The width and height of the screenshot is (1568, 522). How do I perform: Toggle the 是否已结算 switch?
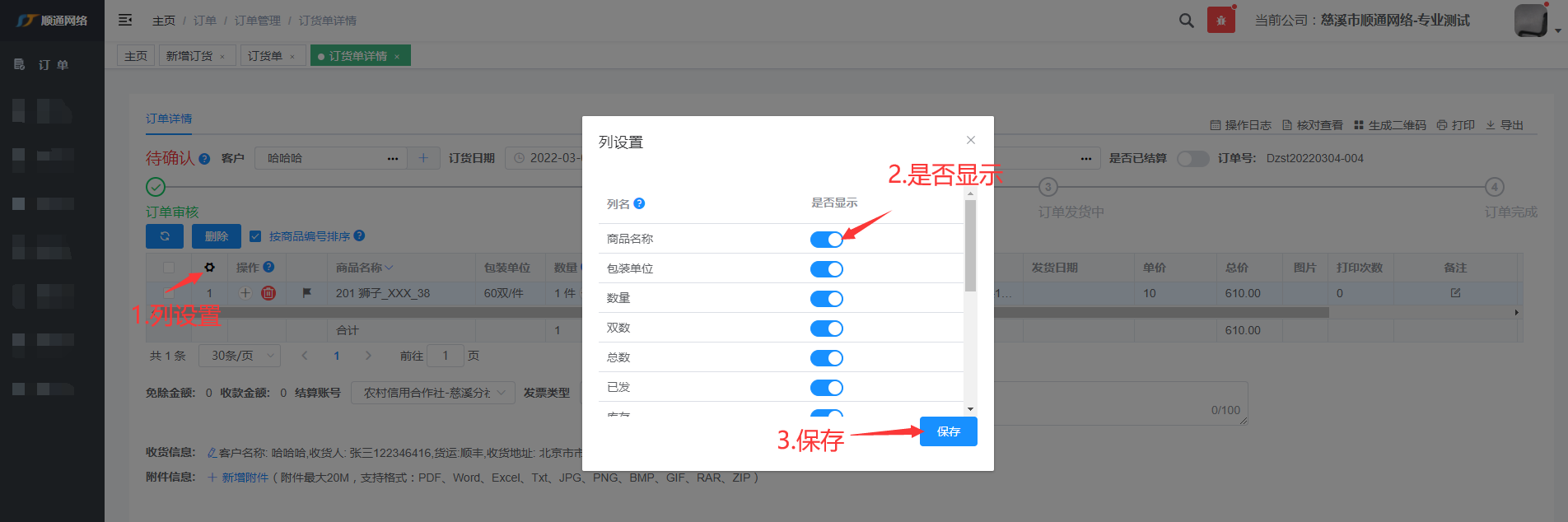[x=1192, y=159]
